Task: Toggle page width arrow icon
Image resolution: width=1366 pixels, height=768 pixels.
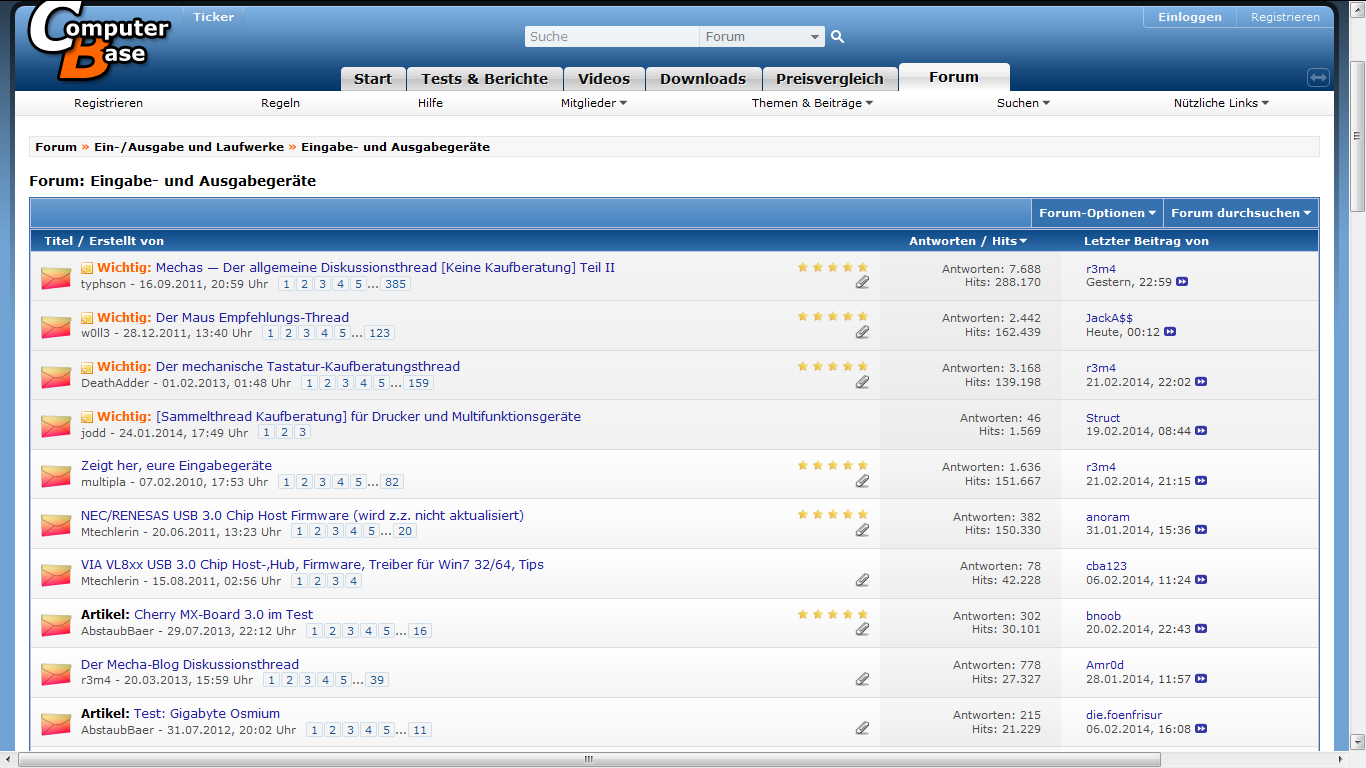Action: [1318, 77]
